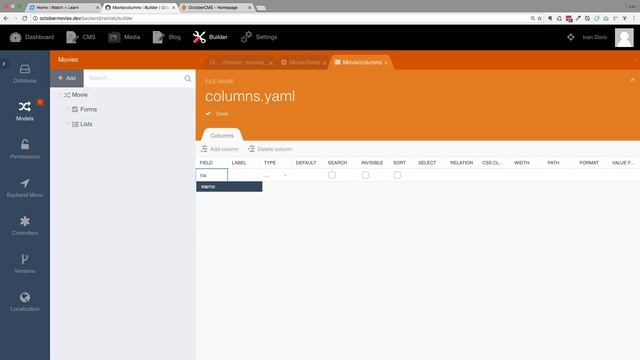Viewport: 640px width, 360px height.
Task: Open Backend Menu in the sidebar
Action: [x=25, y=187]
